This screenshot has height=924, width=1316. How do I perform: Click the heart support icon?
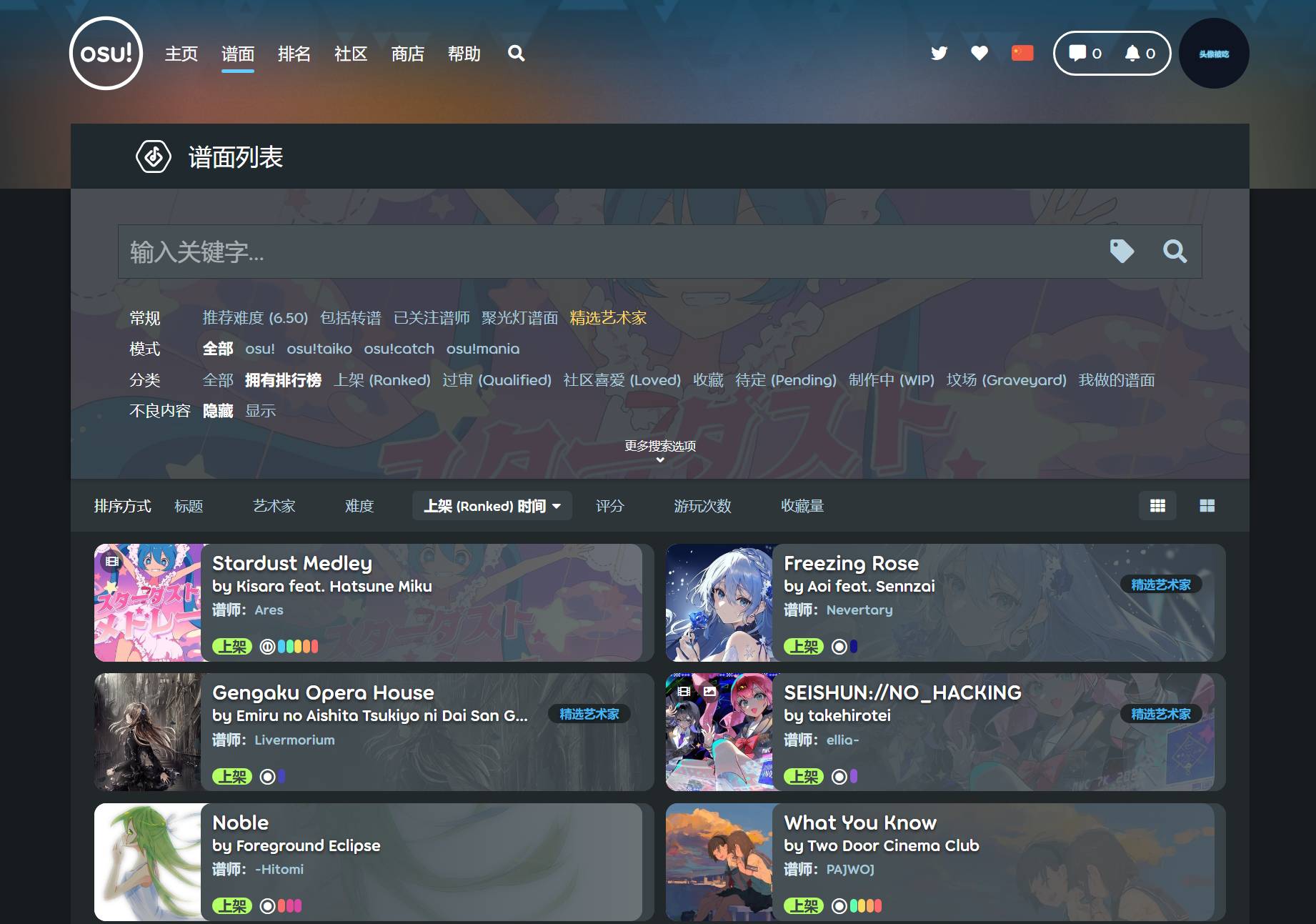click(979, 54)
